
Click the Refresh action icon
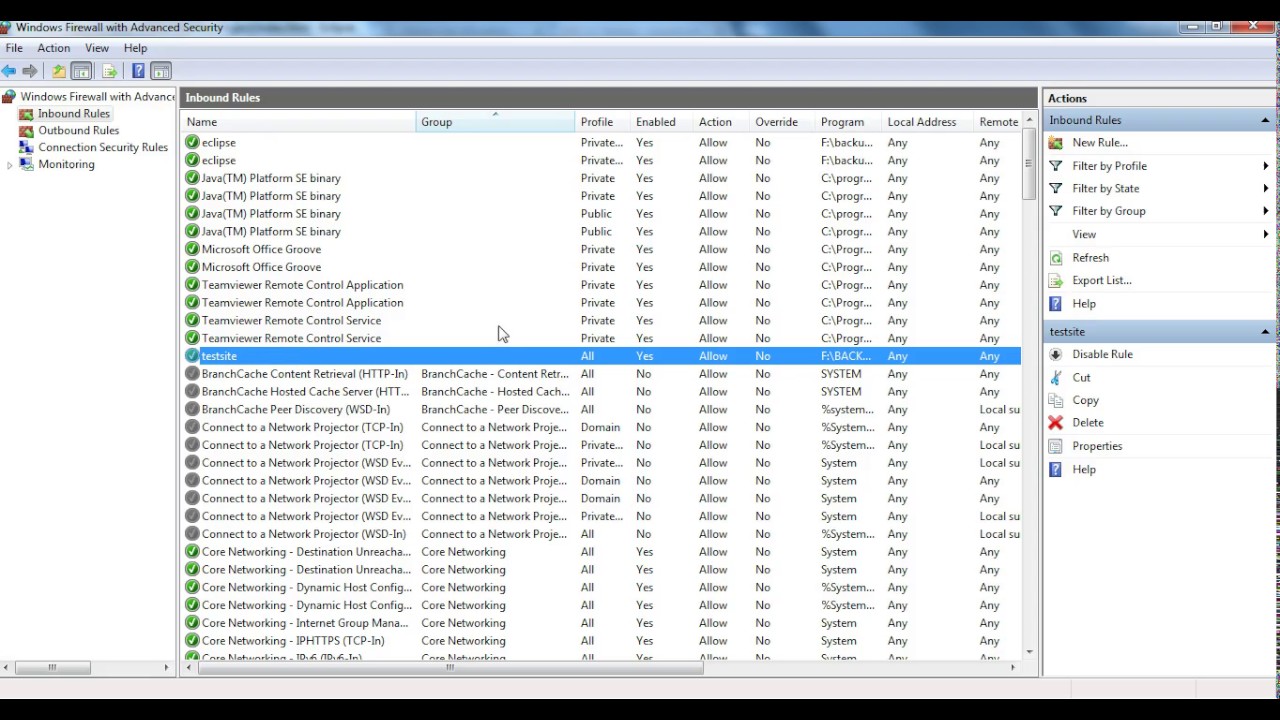point(1055,258)
